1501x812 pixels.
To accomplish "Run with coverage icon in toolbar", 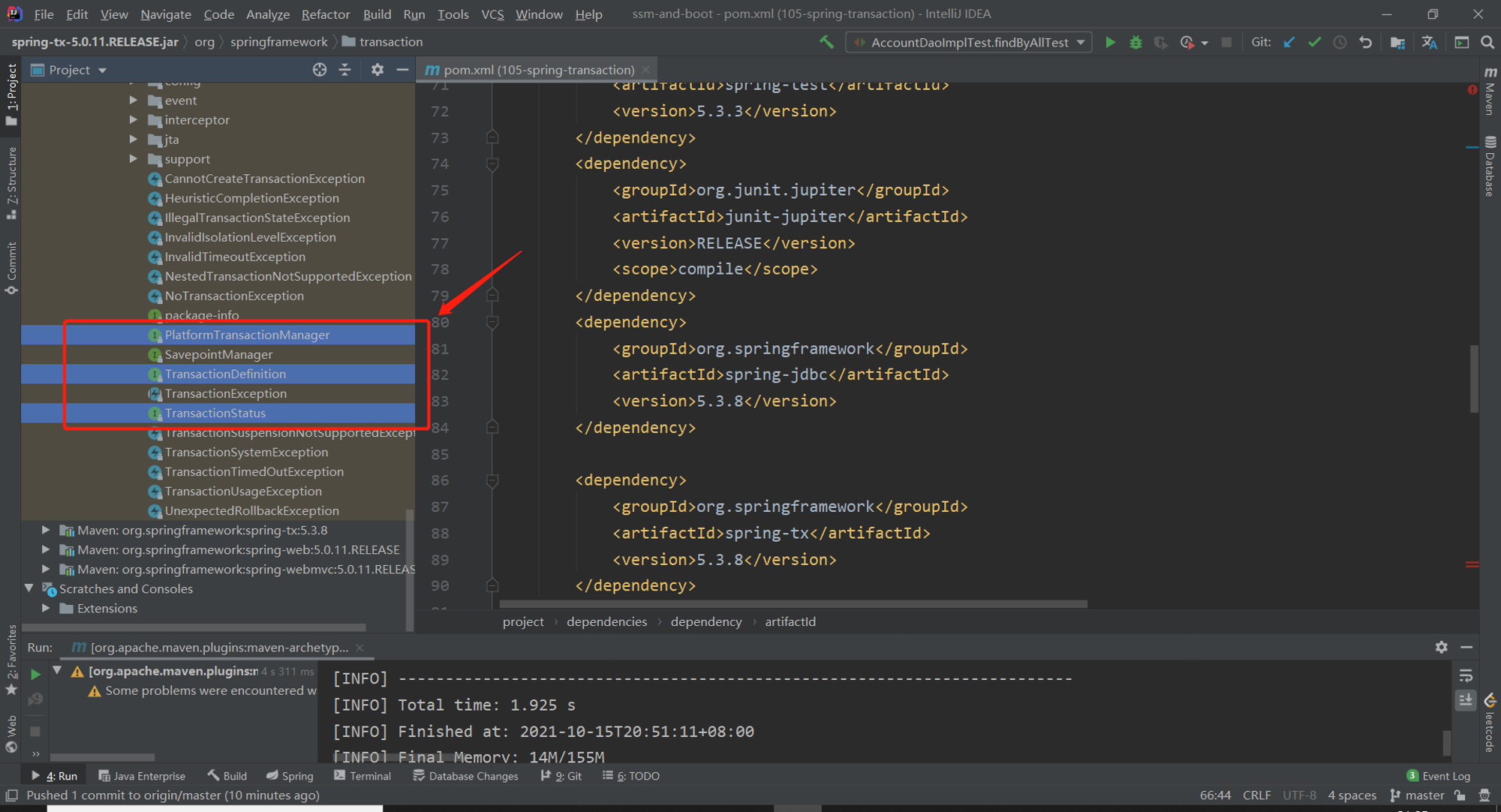I will pyautogui.click(x=1160, y=42).
